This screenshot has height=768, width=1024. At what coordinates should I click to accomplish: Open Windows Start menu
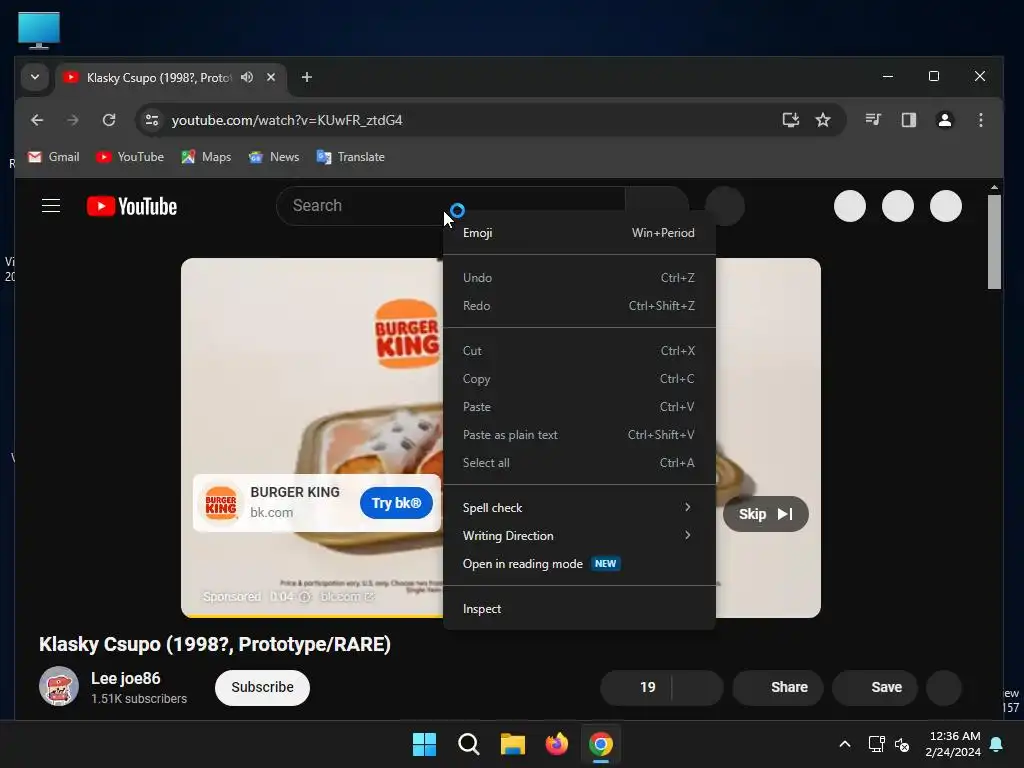(x=424, y=744)
